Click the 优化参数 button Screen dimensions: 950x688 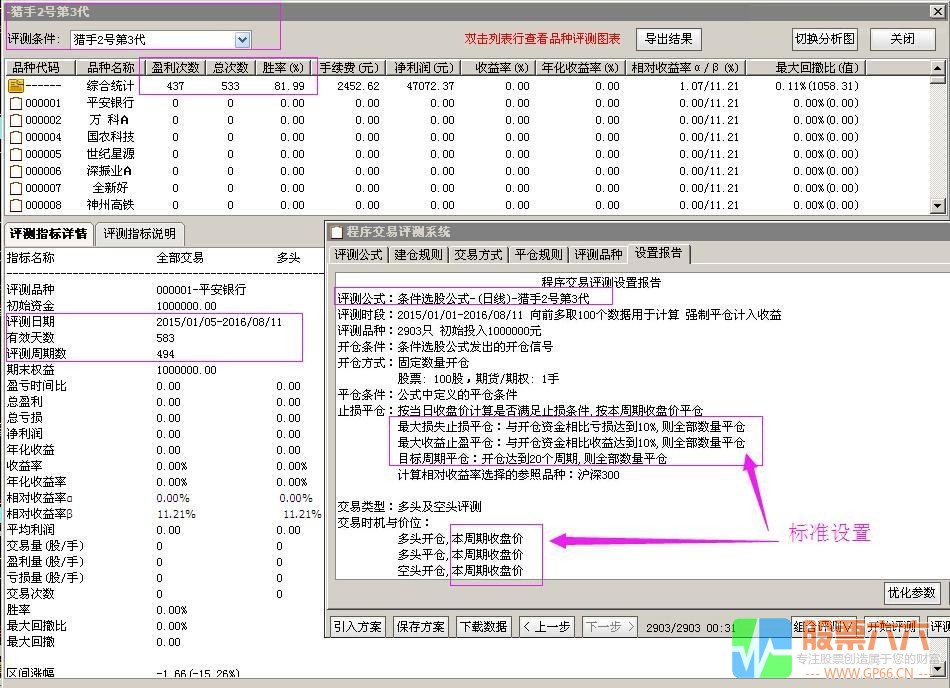pyautogui.click(x=911, y=593)
